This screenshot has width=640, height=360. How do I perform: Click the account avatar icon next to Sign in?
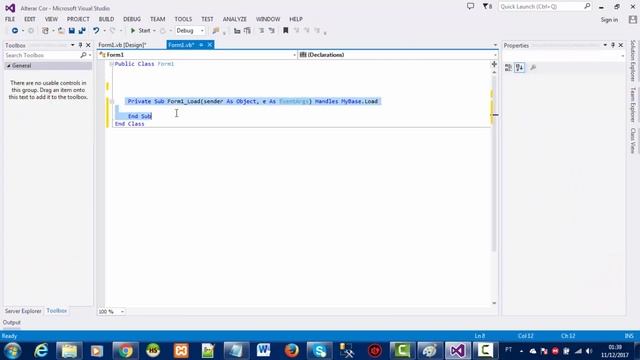(x=633, y=20)
